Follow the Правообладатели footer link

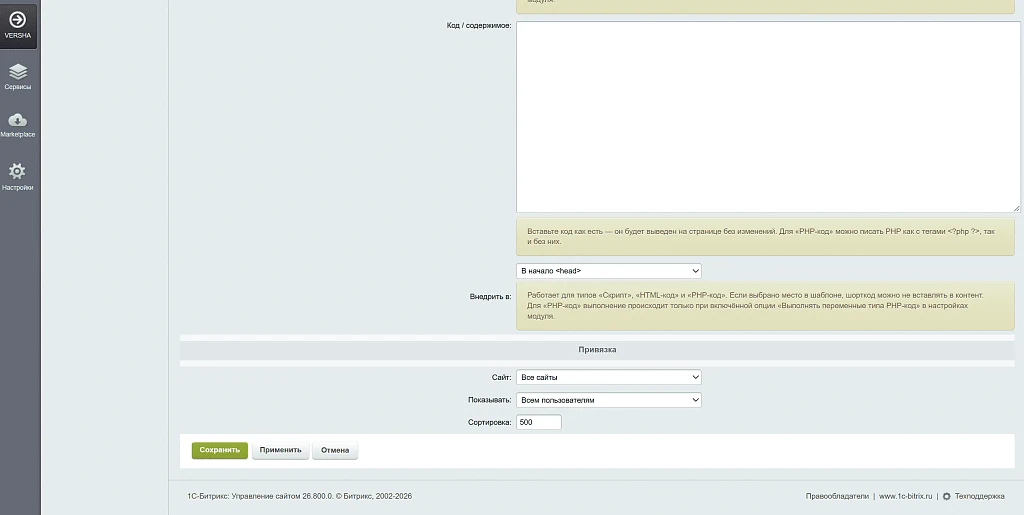pyautogui.click(x=837, y=496)
